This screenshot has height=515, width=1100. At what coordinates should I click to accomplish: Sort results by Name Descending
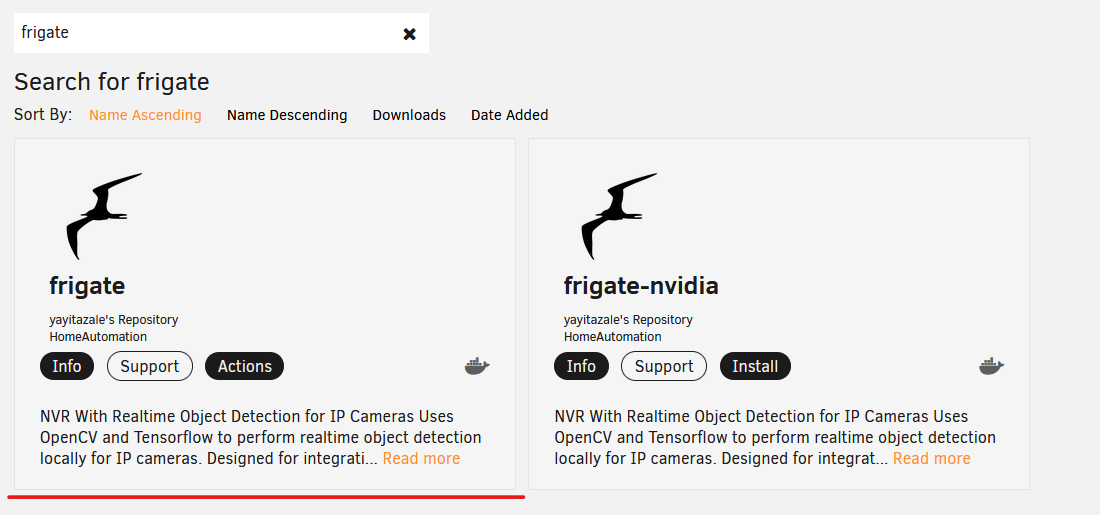287,115
